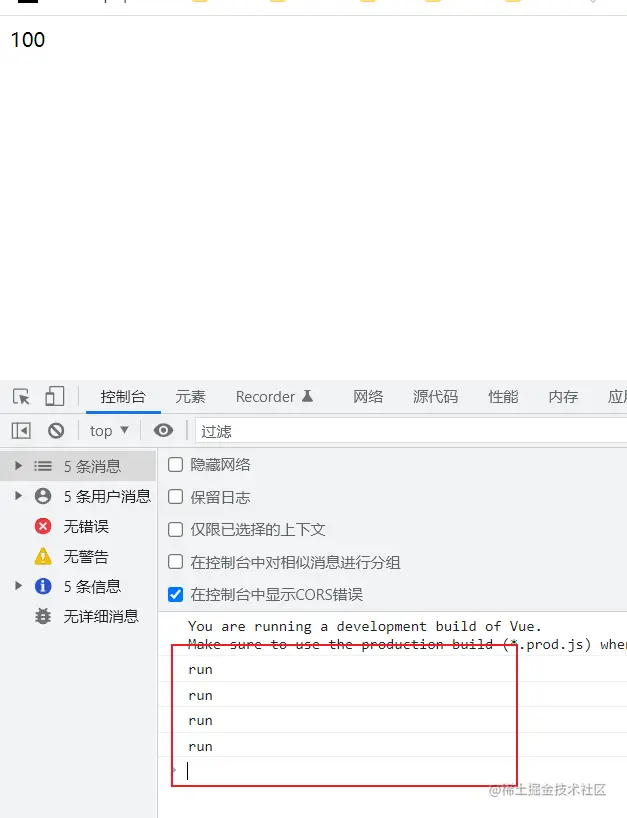Screen dimensions: 627x818
Task: Click the 5 条用户消息 label
Action: pos(107,496)
